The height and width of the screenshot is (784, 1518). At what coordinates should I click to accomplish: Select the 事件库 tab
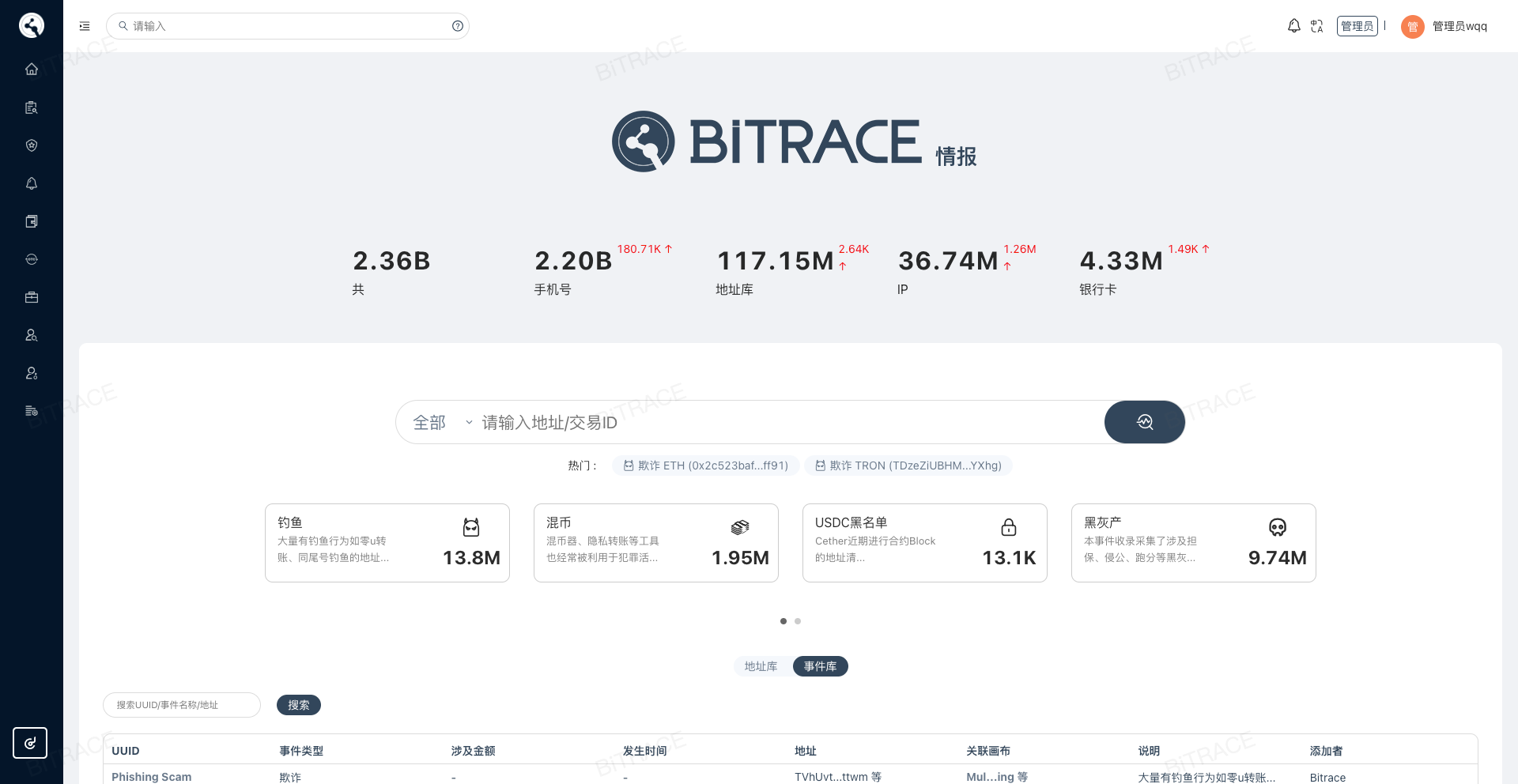point(820,666)
